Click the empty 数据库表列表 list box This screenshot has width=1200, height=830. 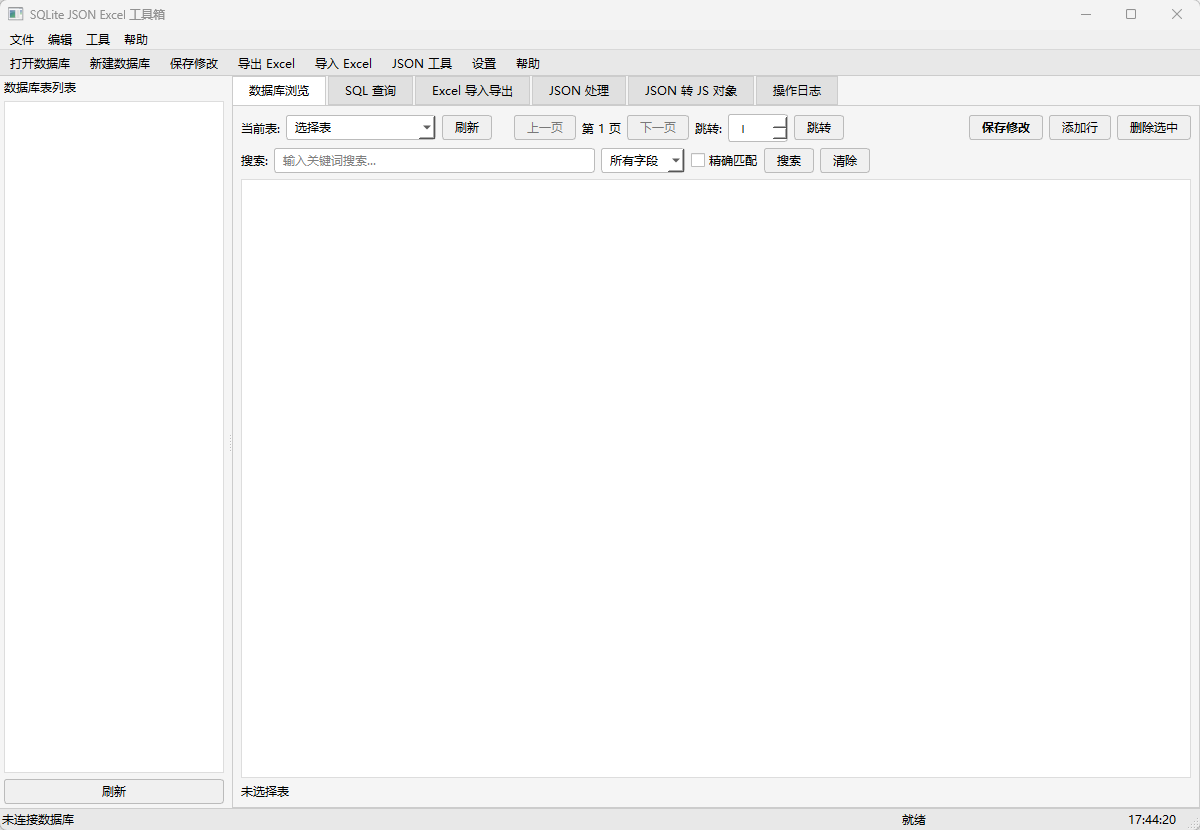[x=114, y=437]
